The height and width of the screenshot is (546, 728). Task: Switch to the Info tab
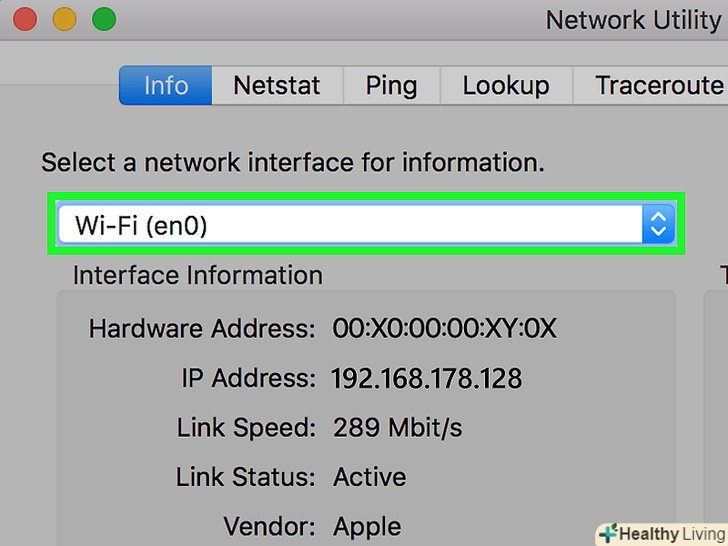166,85
